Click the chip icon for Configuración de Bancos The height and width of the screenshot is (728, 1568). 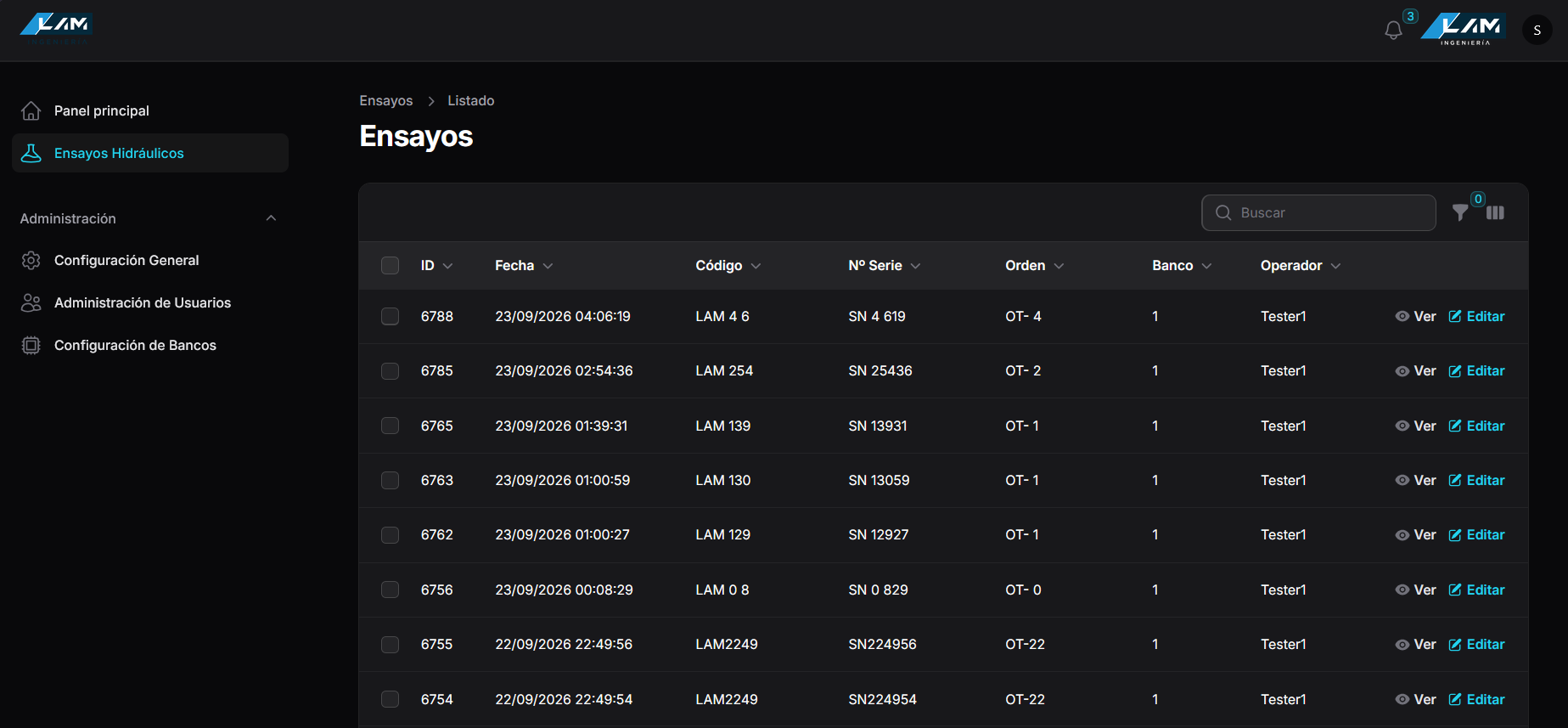[x=31, y=345]
